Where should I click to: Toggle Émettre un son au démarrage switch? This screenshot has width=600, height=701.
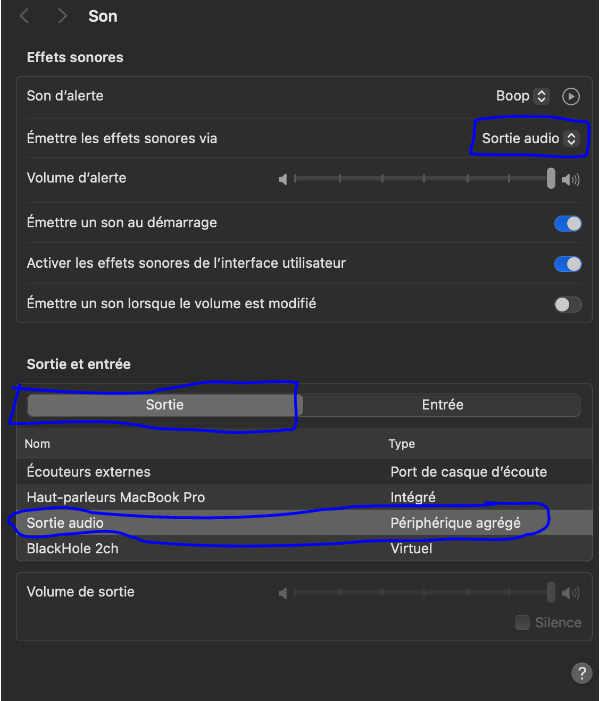568,223
